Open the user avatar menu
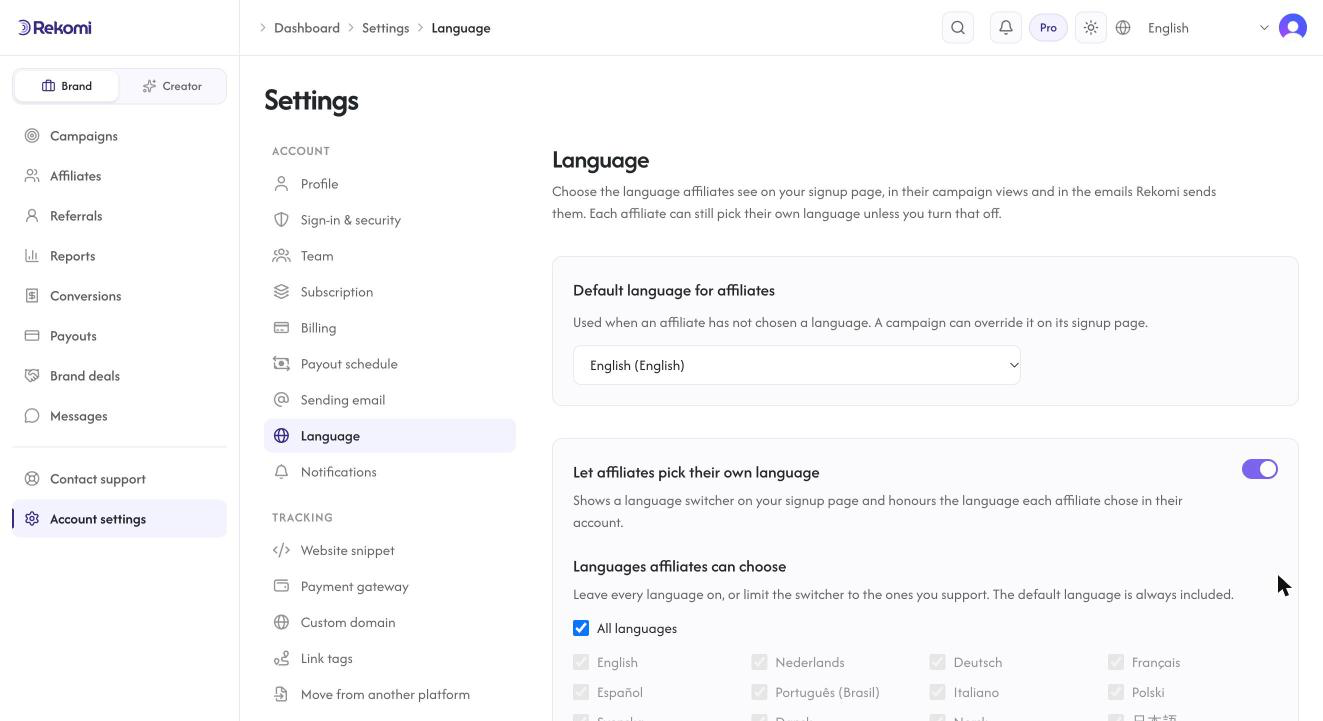 [x=1293, y=28]
